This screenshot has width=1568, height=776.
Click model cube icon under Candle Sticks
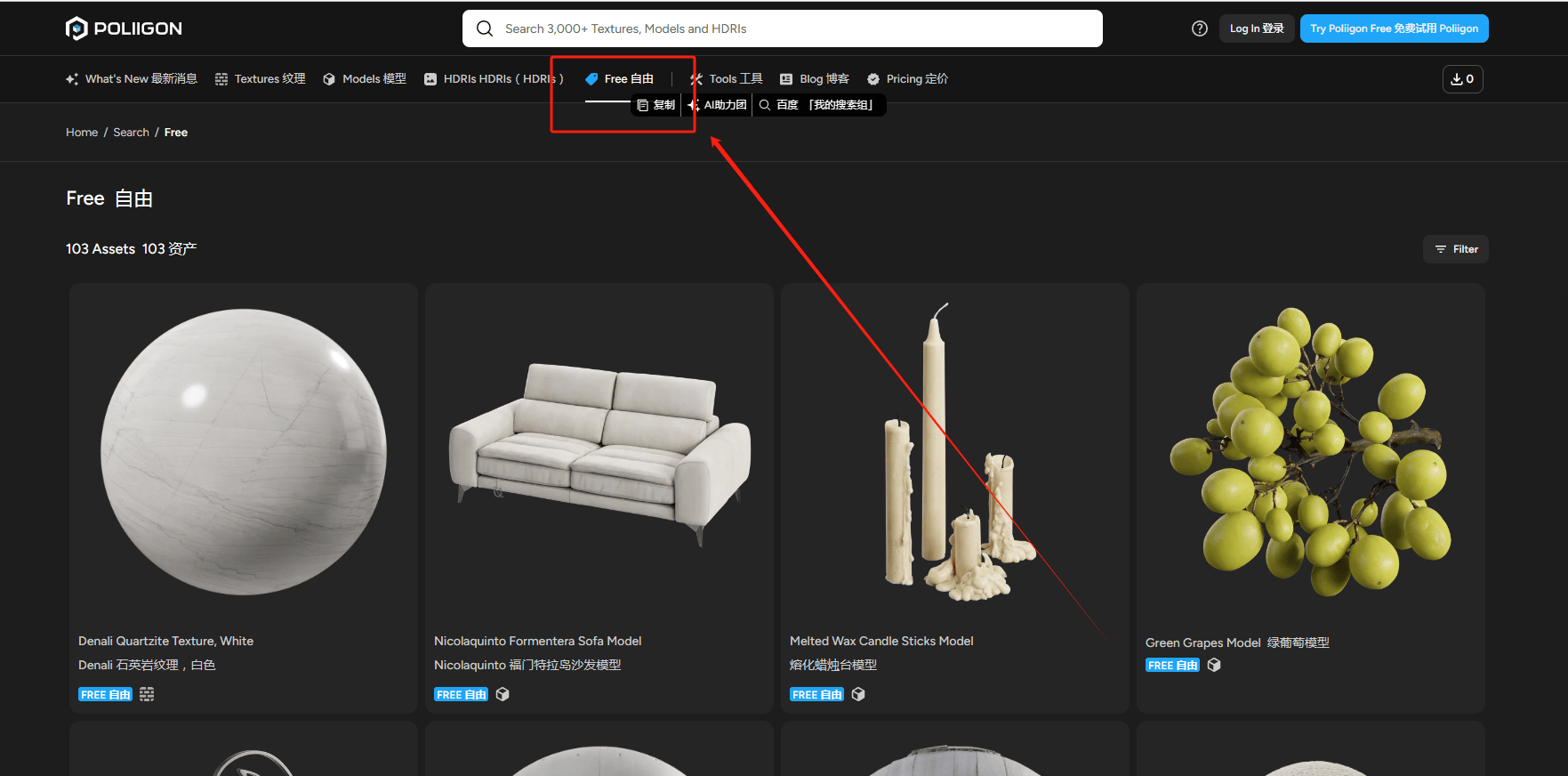[858, 694]
